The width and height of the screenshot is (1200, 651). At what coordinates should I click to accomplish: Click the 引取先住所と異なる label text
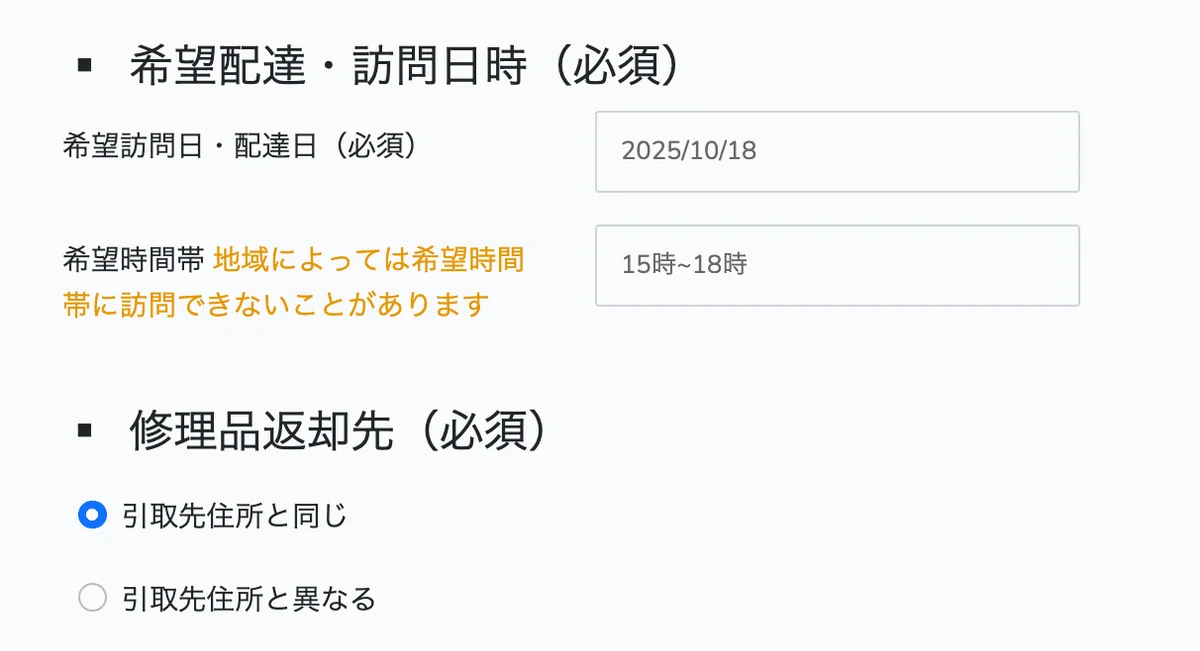248,598
